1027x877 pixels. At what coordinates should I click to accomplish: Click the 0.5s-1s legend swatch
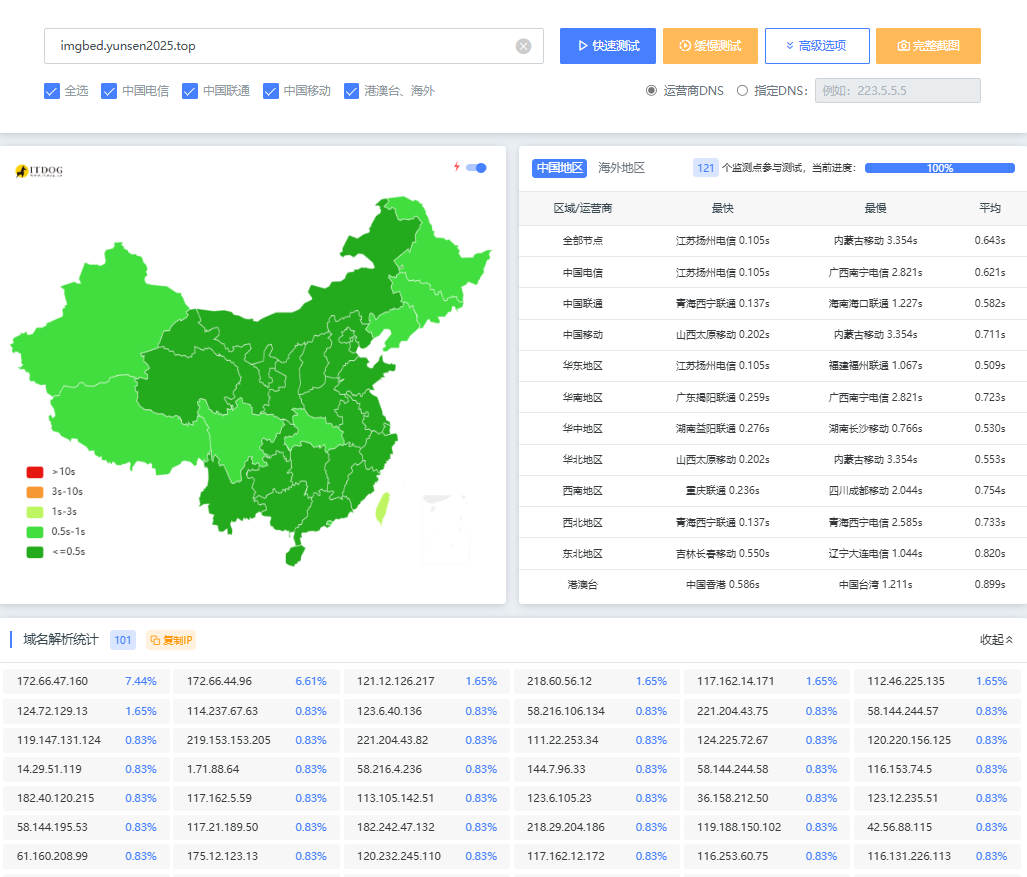click(x=35, y=532)
